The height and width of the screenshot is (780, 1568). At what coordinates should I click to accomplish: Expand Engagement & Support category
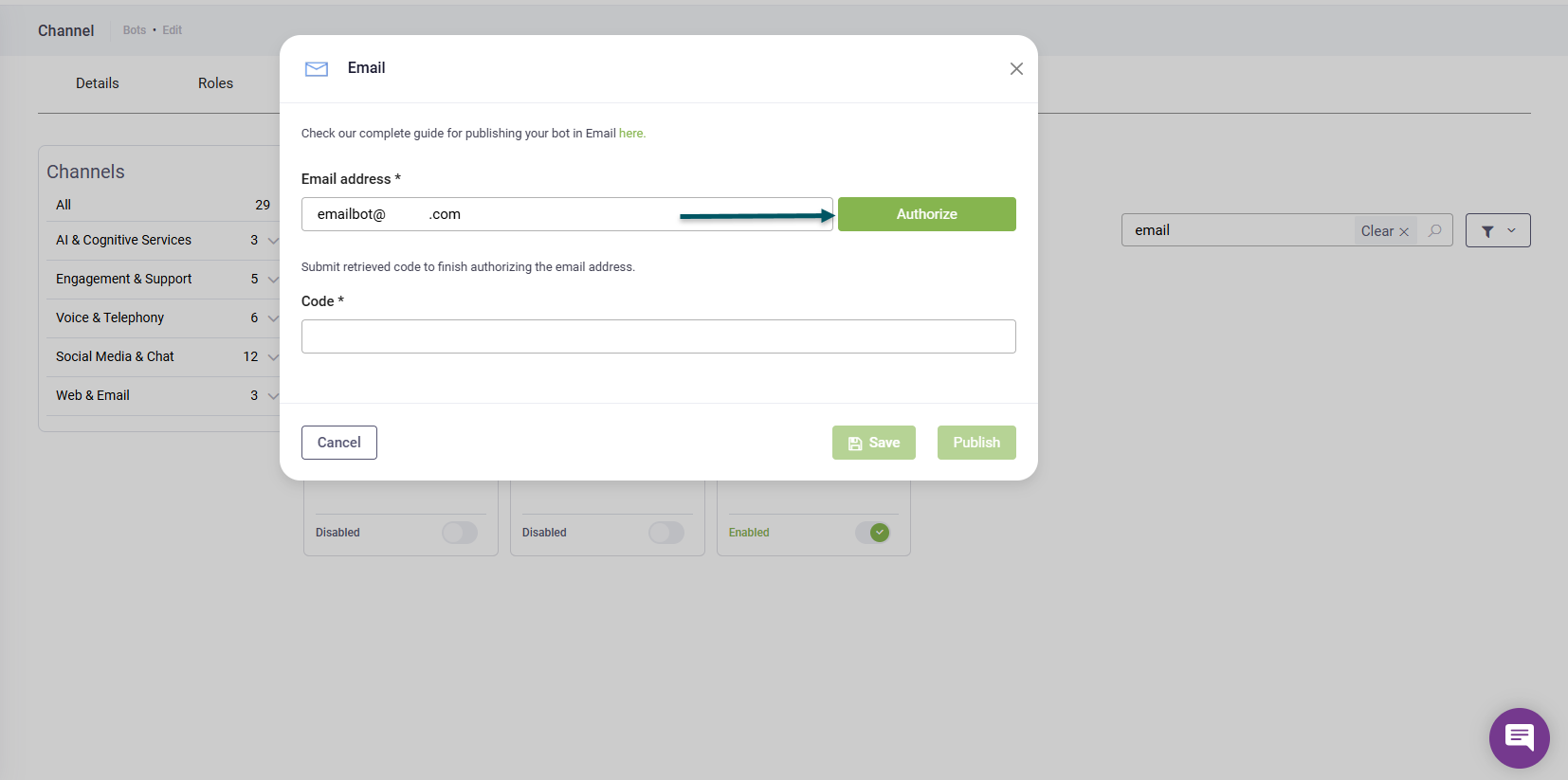click(273, 280)
